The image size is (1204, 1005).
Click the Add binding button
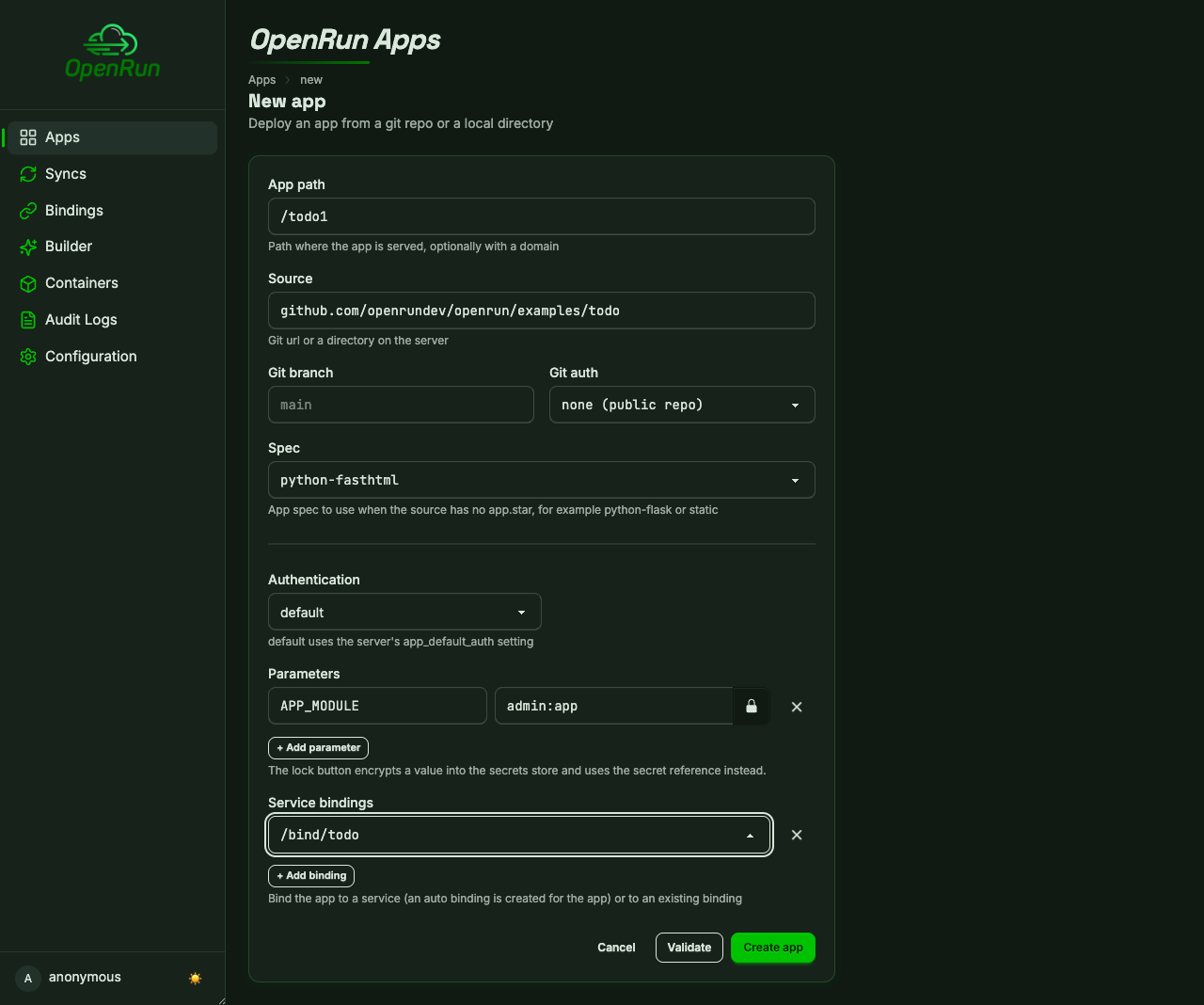tap(311, 876)
